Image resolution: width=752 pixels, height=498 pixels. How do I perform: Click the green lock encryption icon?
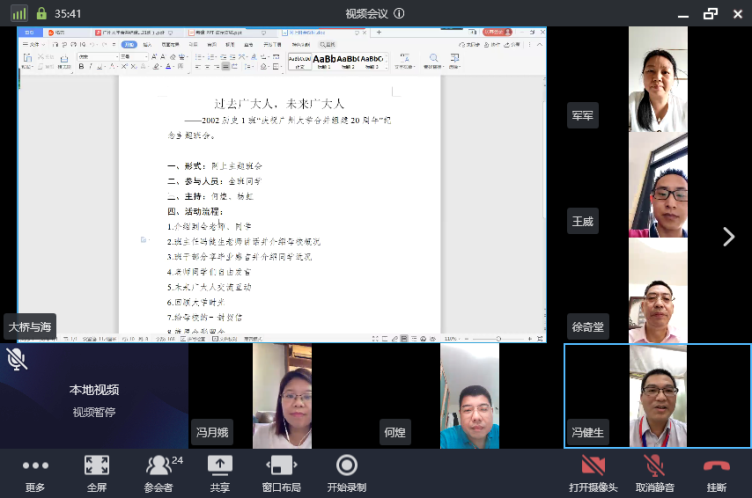(42, 13)
